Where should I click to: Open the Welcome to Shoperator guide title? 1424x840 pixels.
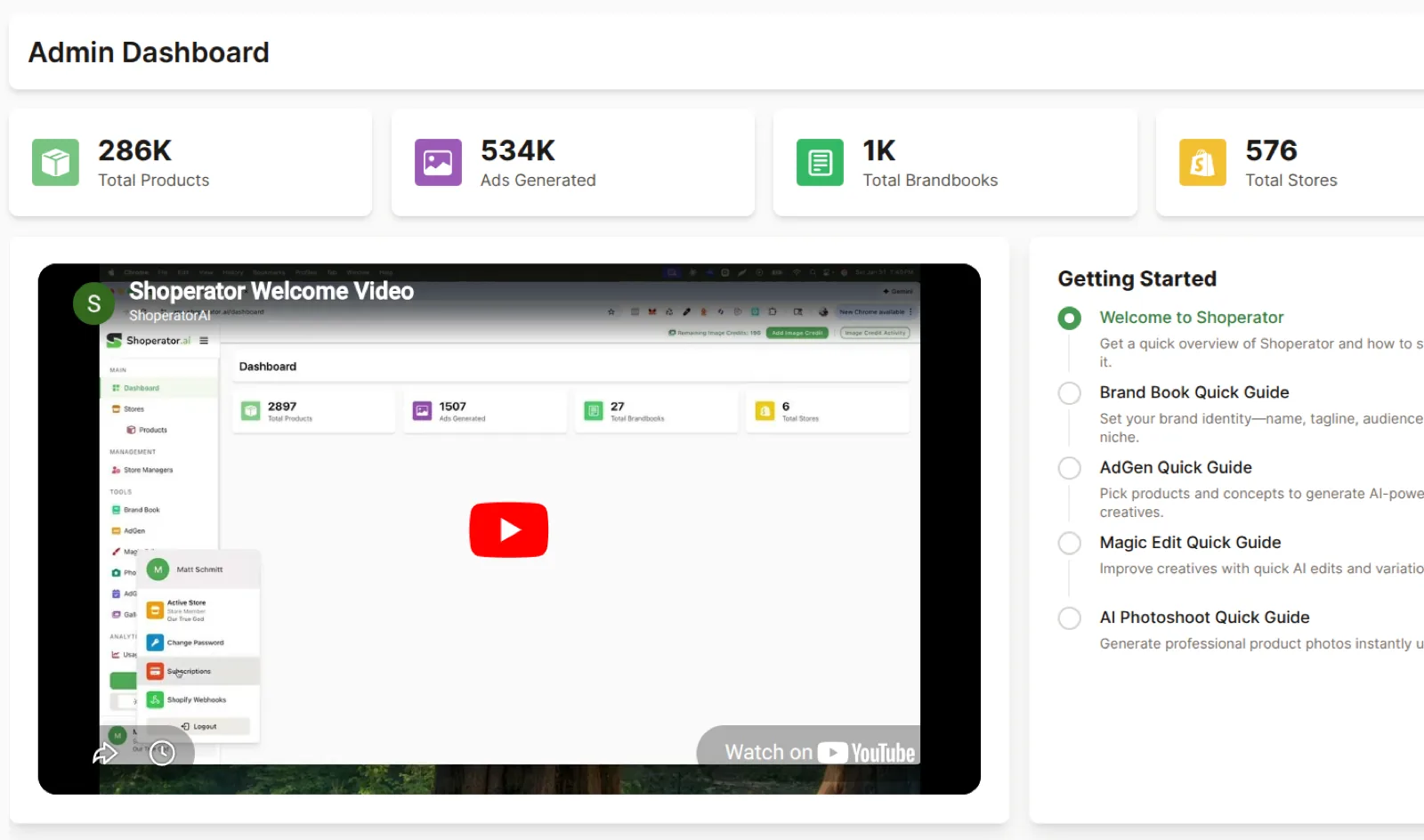[x=1192, y=318]
